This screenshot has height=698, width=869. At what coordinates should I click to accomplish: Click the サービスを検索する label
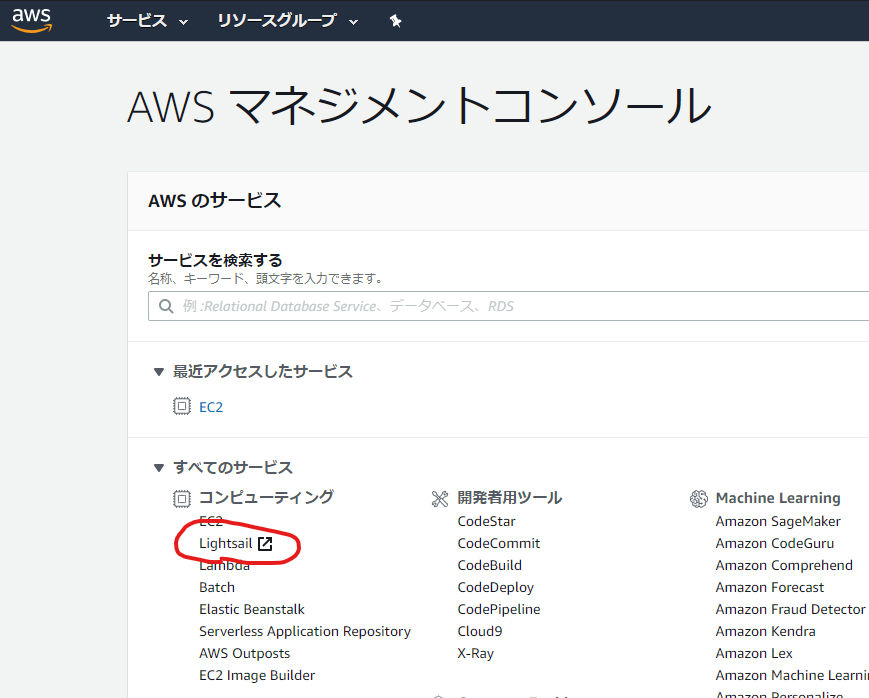click(215, 260)
